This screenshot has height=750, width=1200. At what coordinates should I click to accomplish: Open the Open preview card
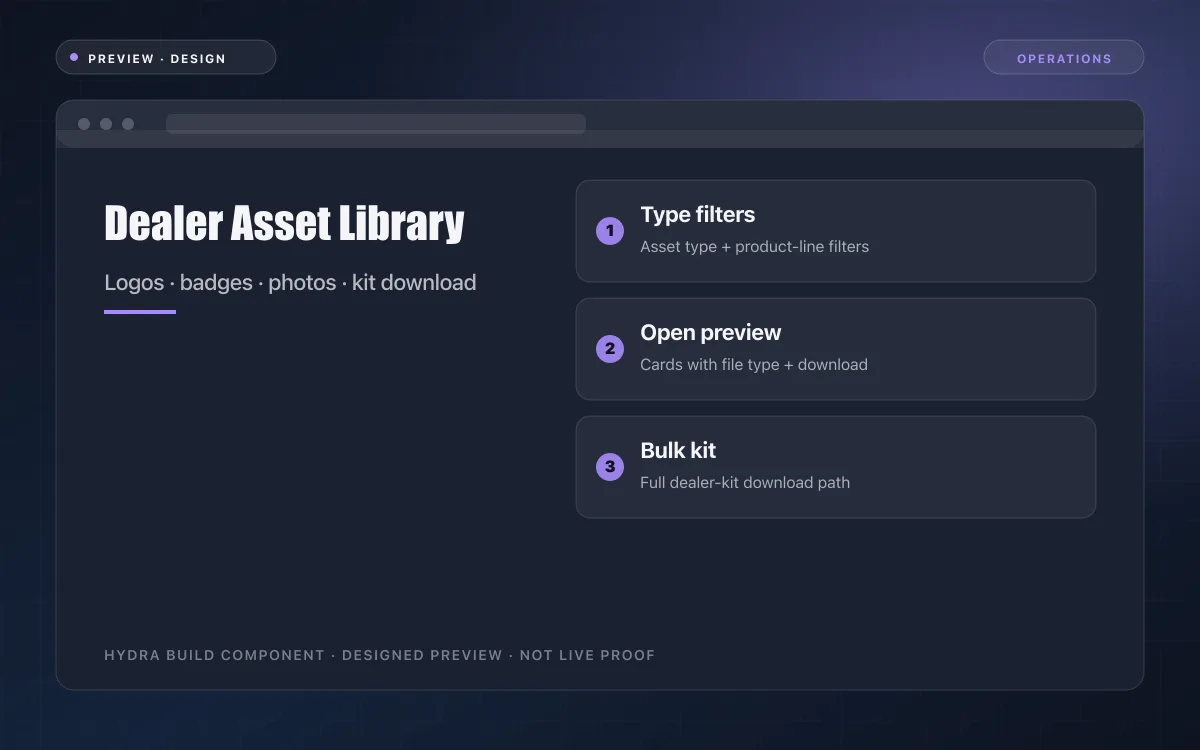836,349
